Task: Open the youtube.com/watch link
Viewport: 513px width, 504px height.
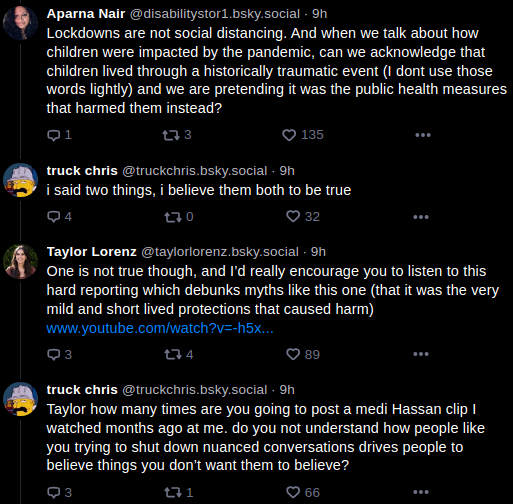Action: click(160, 328)
